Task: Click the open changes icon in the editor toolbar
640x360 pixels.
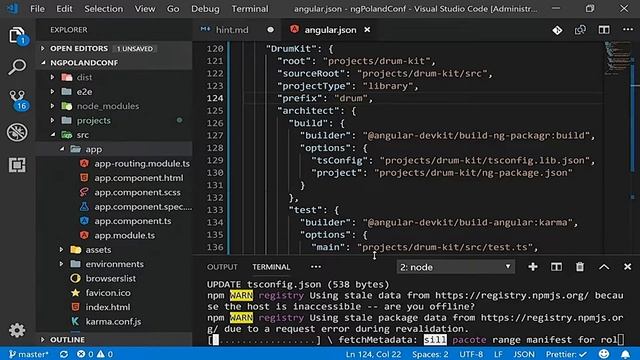Action: click(580, 30)
